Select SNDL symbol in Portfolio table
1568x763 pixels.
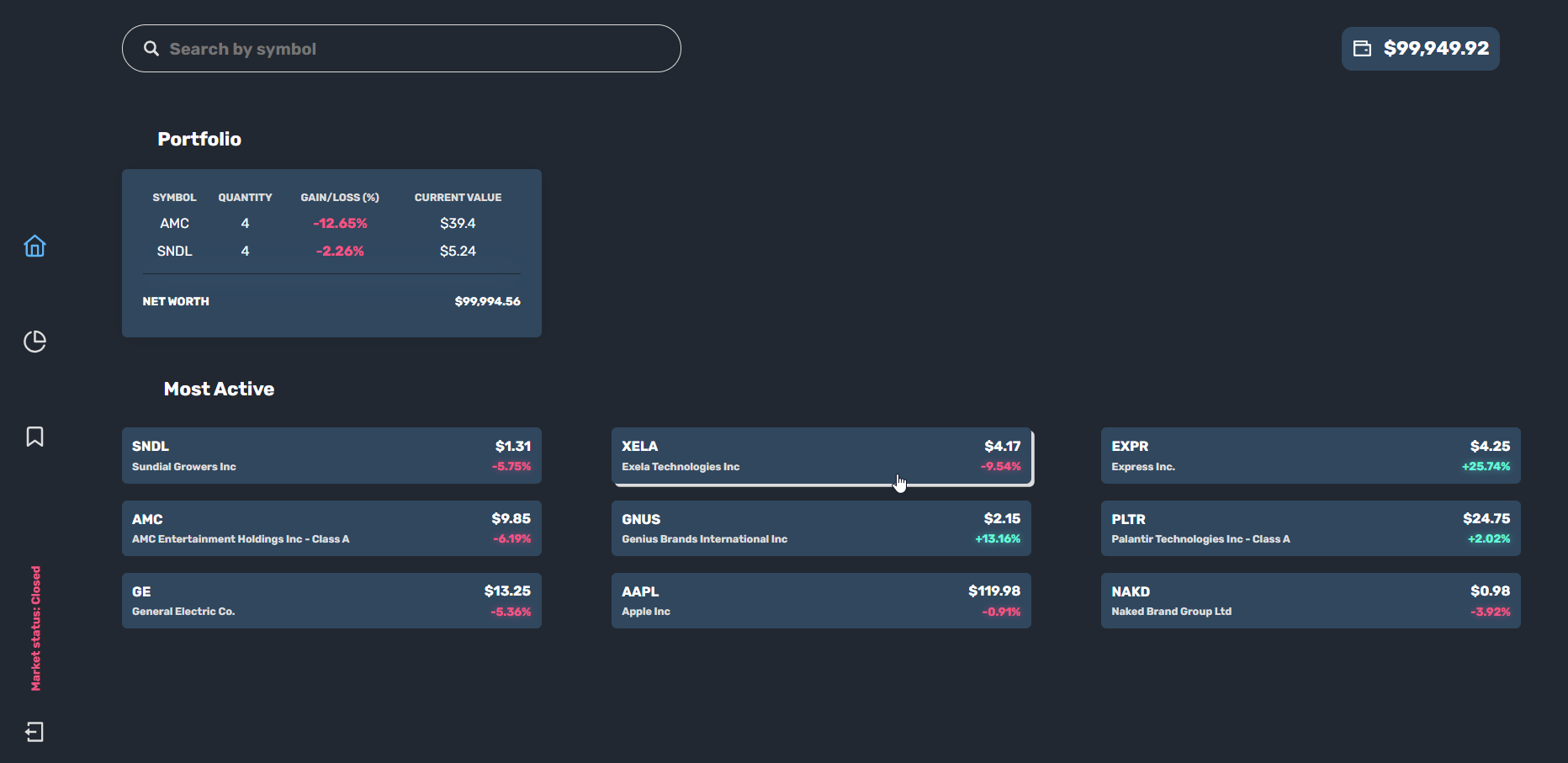click(x=174, y=251)
